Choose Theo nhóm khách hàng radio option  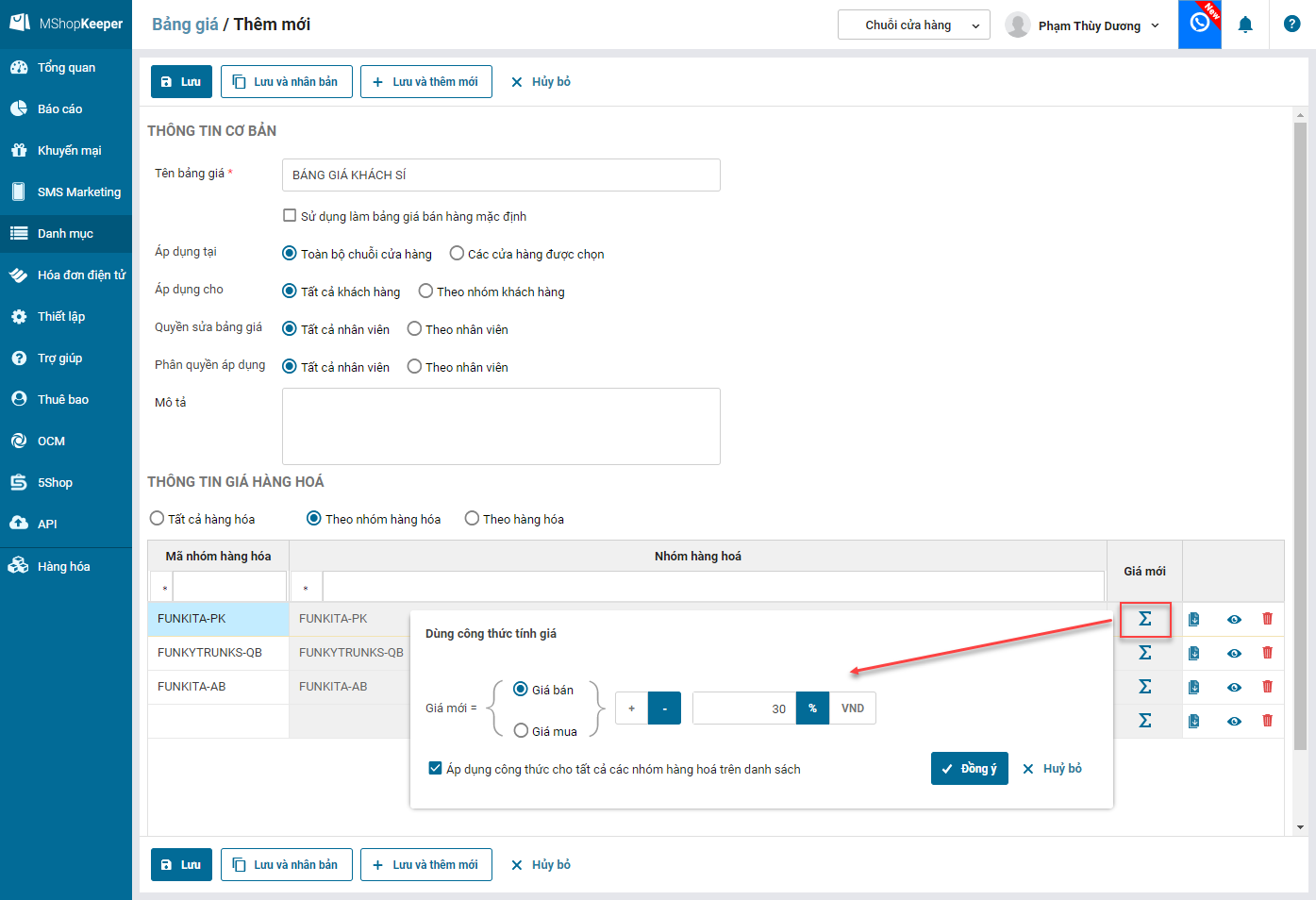(425, 292)
